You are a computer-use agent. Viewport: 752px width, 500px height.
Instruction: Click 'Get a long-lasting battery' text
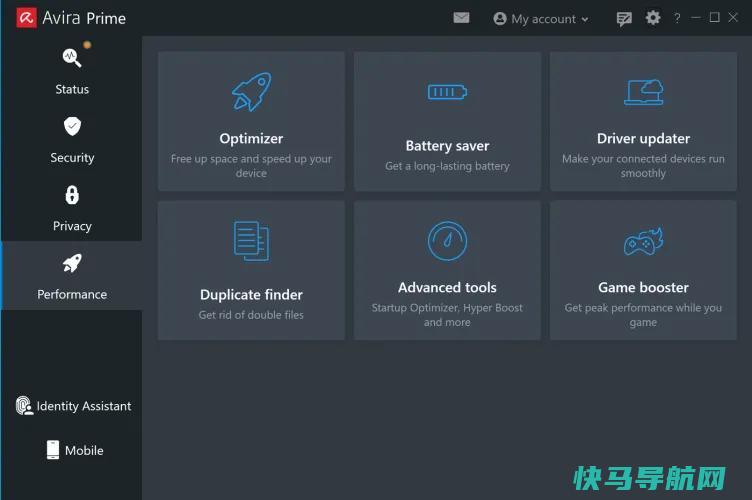(x=447, y=166)
